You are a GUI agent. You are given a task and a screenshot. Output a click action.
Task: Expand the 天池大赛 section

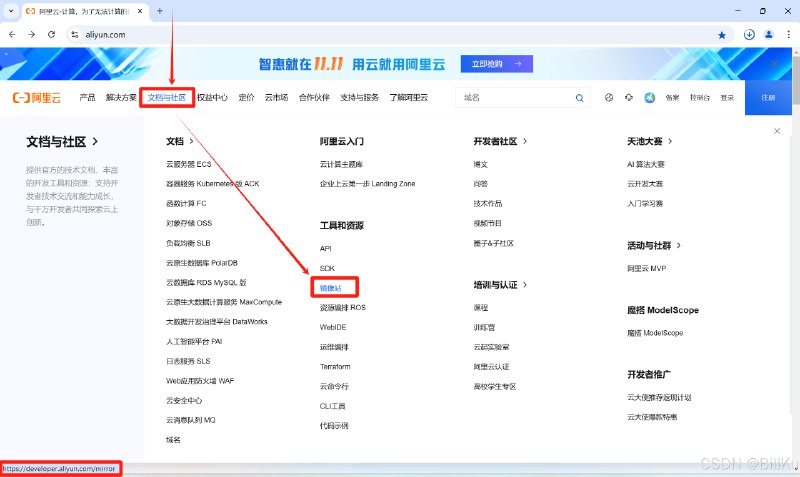point(670,141)
